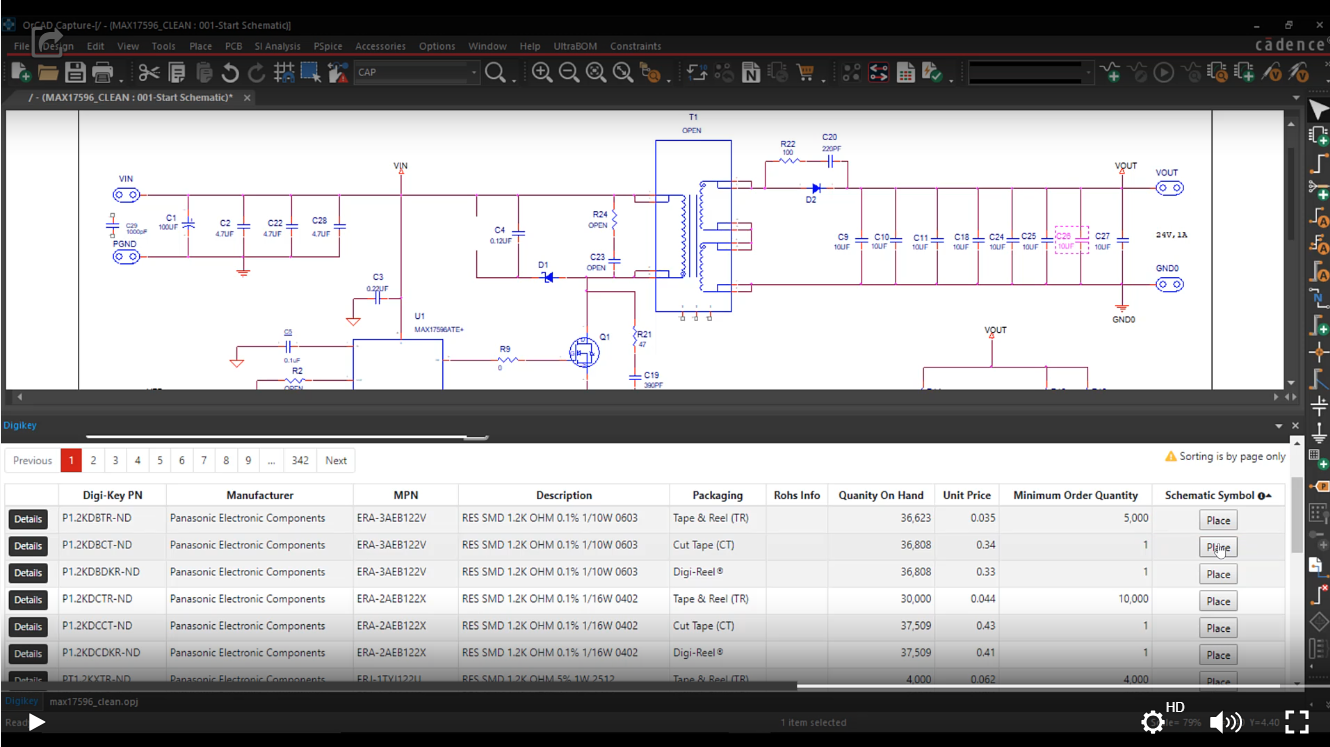Zoom in on the schematic

tap(542, 72)
